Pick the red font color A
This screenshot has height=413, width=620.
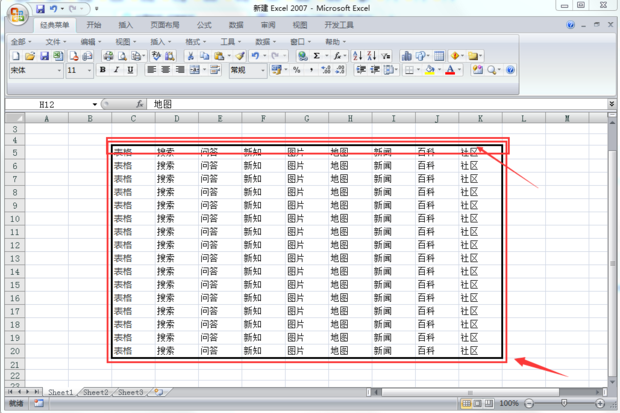coord(450,70)
